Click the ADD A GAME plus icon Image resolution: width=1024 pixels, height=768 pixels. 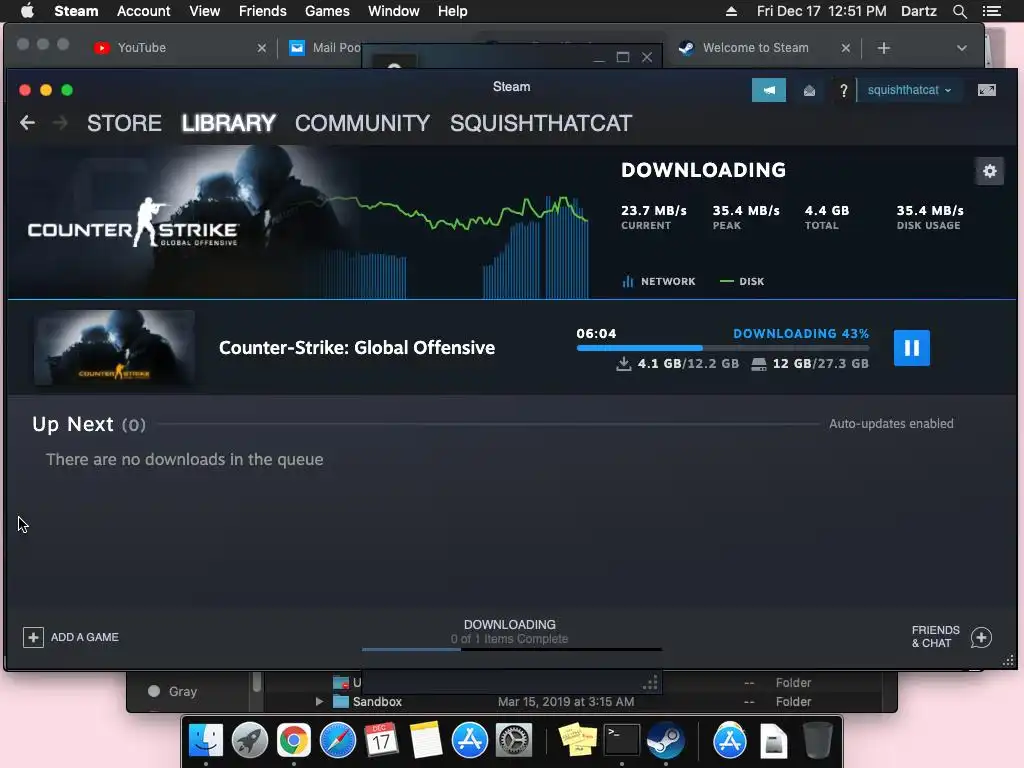33,637
